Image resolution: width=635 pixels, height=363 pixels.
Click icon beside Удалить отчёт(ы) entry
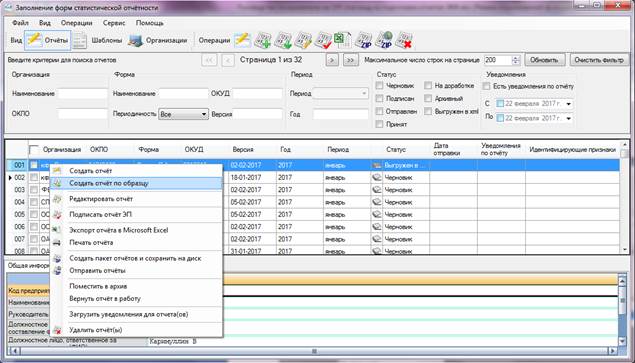pos(57,330)
